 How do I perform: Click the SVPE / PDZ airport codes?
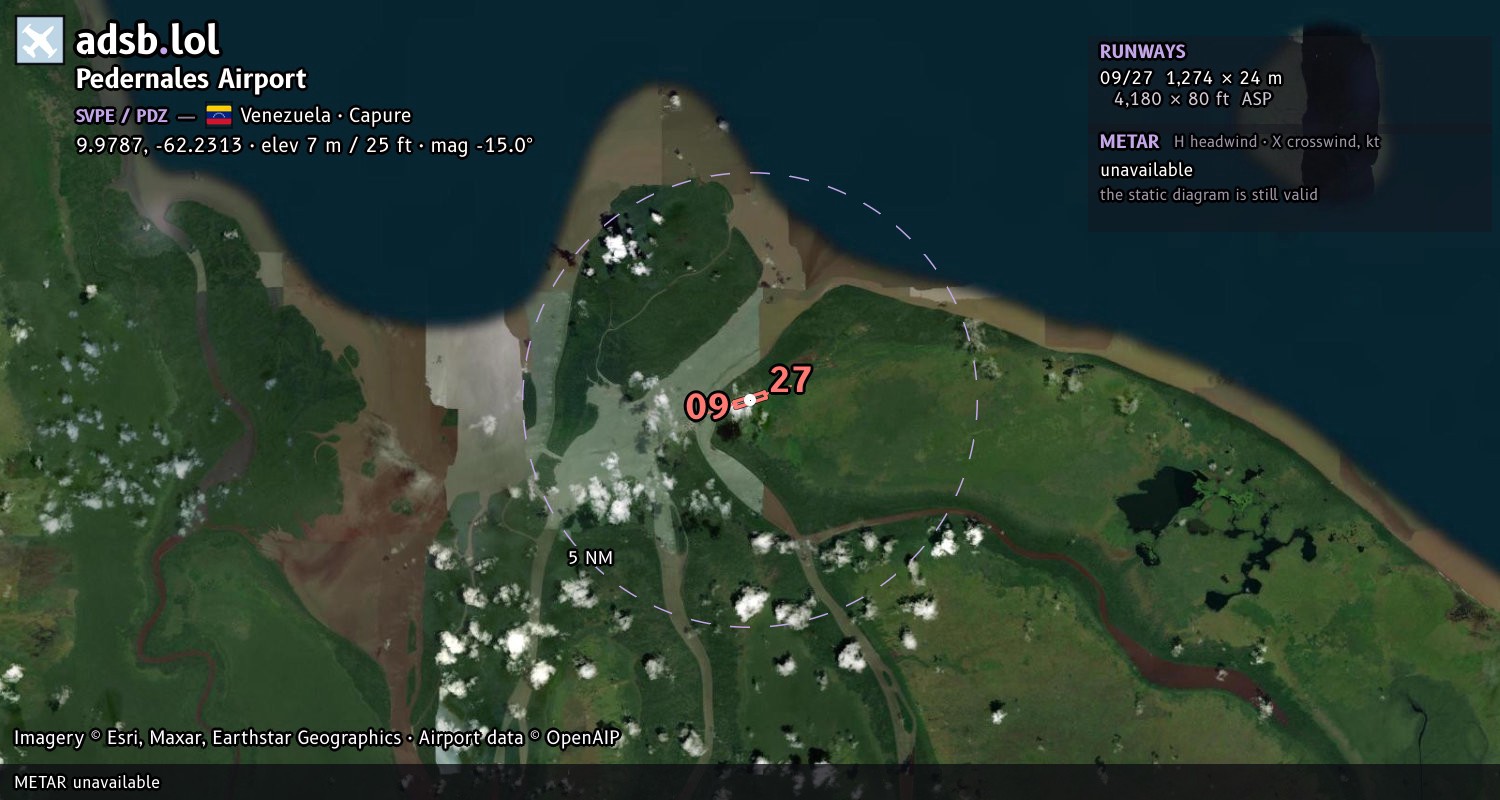click(x=121, y=115)
